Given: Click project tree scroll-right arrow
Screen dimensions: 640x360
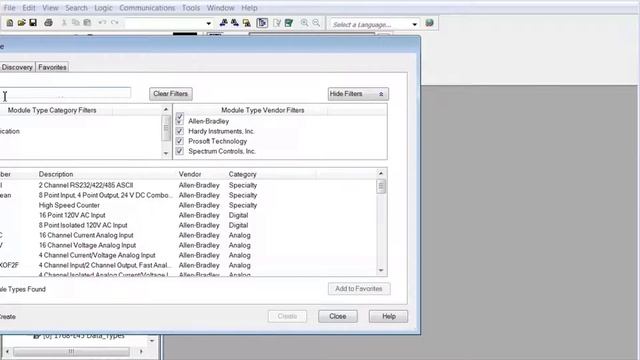Looking at the screenshot, I should [x=141, y=351].
